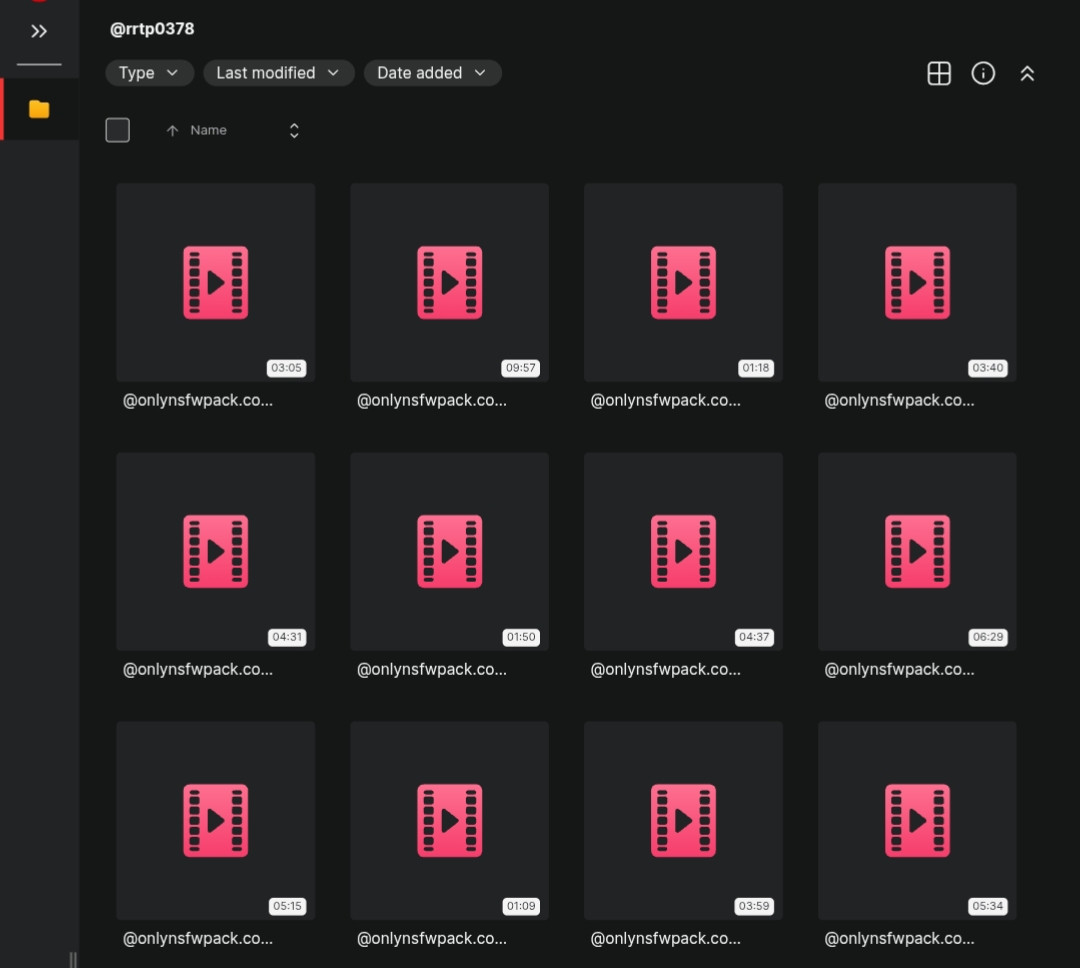
Task: Open the video lasting 03:40
Action: tap(917, 282)
